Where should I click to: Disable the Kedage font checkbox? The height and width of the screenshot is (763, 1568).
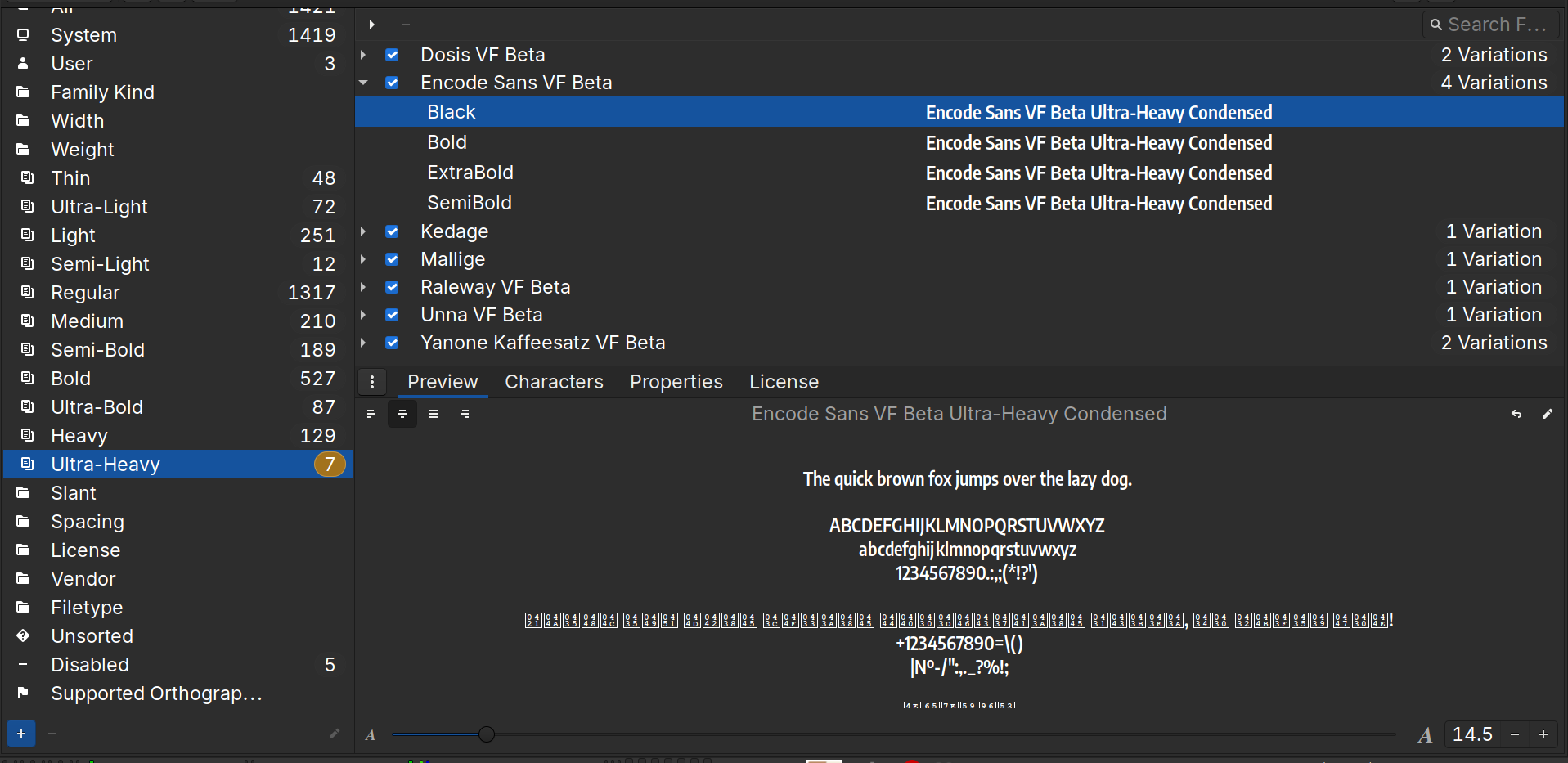(x=393, y=231)
